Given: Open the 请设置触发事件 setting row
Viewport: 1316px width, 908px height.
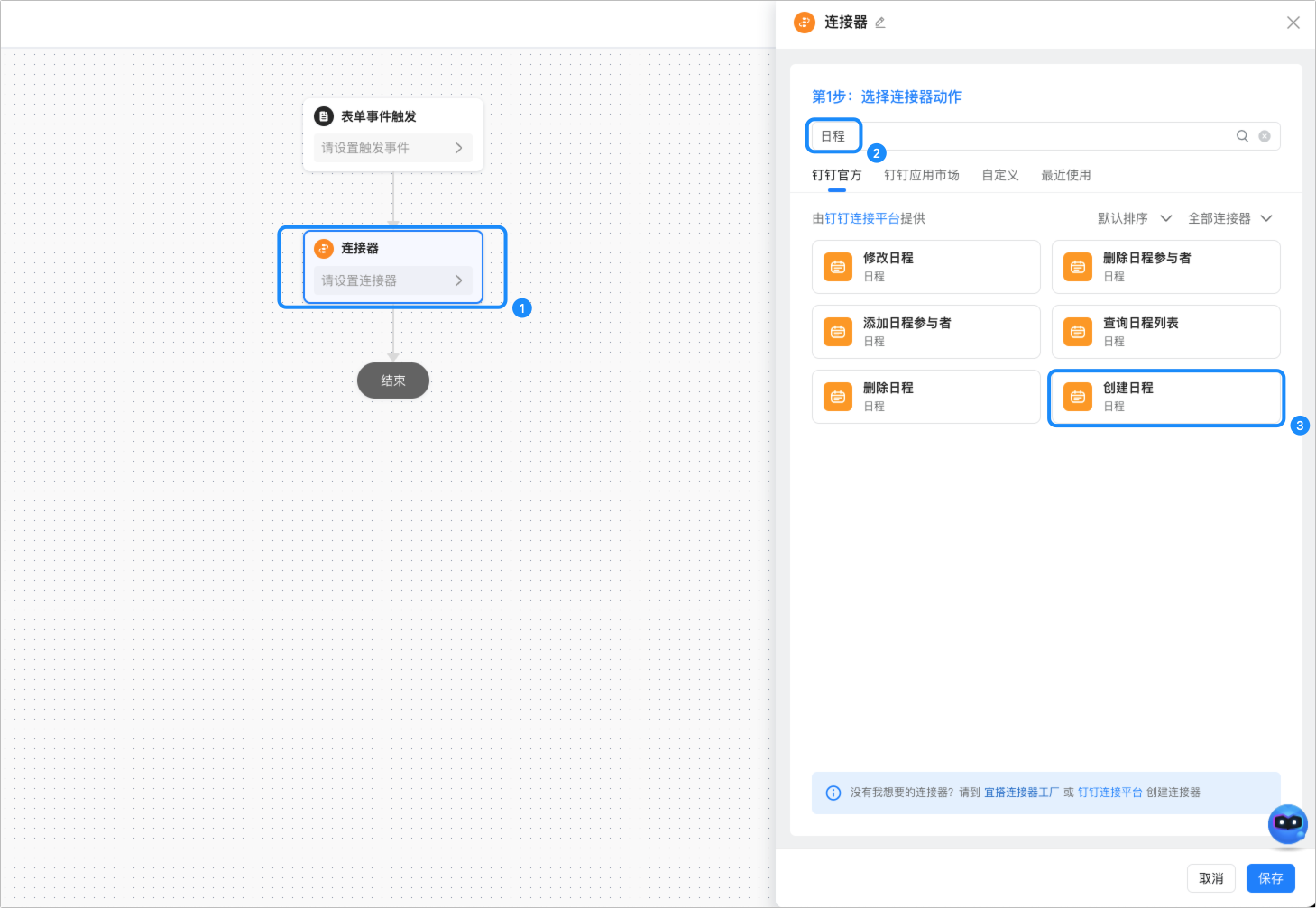Looking at the screenshot, I should coord(393,148).
